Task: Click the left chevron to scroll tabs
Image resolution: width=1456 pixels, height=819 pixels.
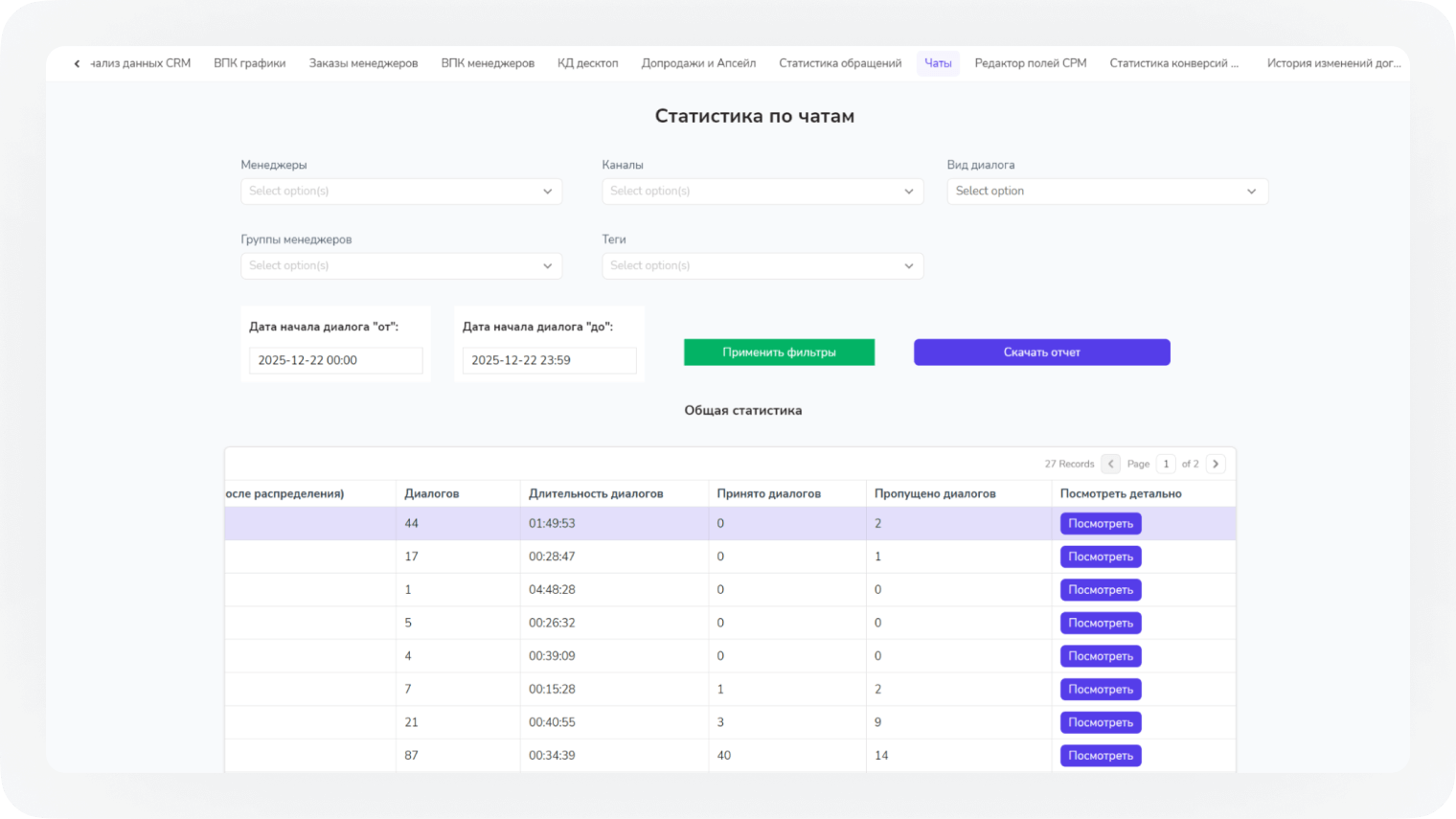Action: tap(77, 63)
